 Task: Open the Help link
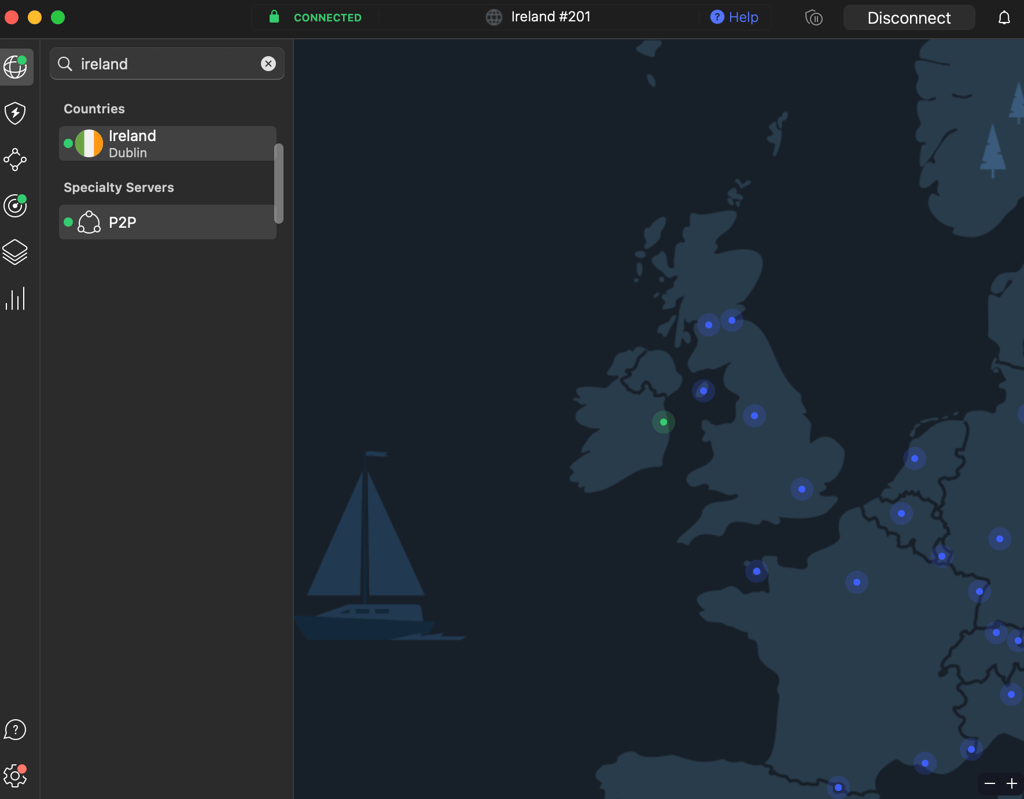click(734, 17)
